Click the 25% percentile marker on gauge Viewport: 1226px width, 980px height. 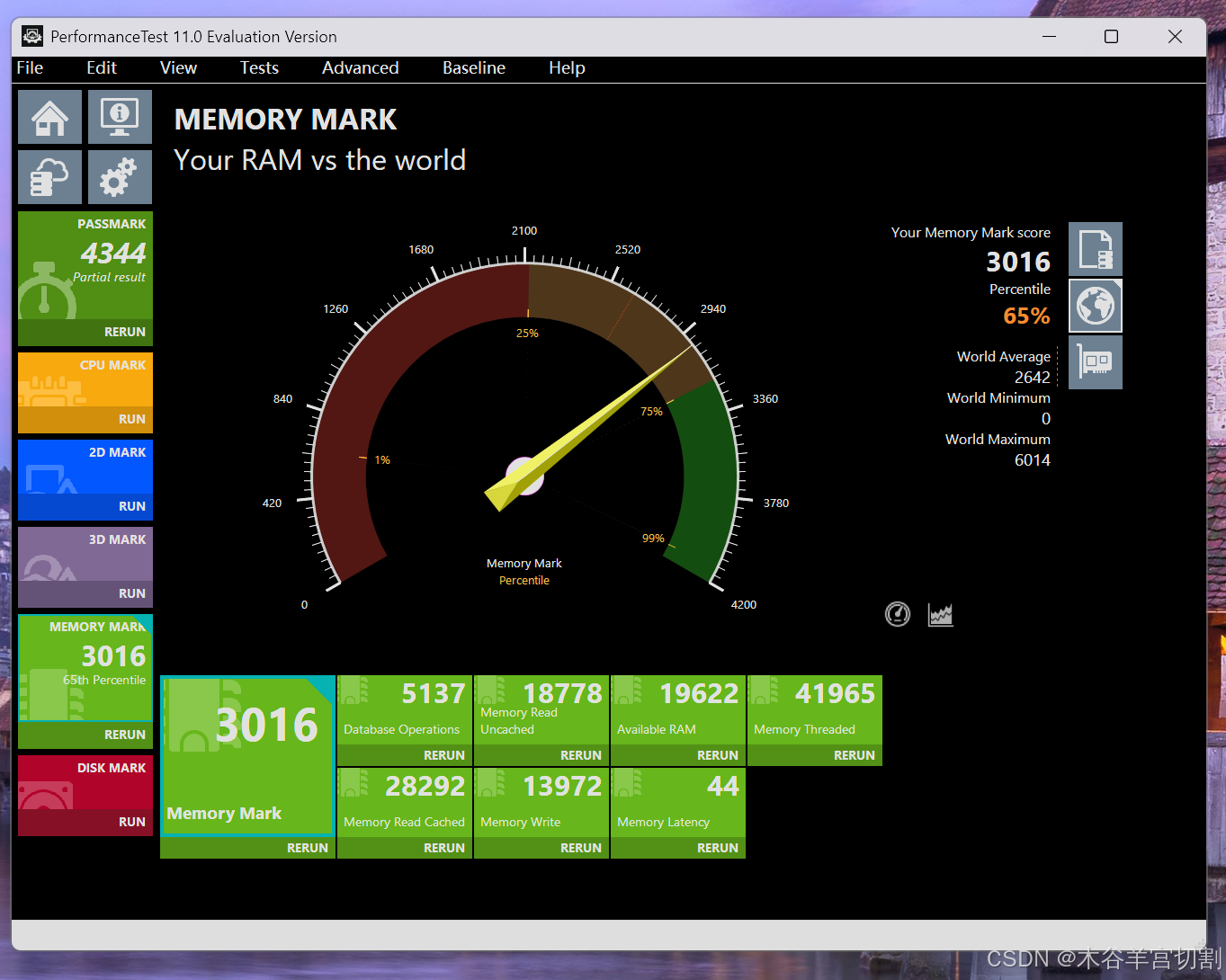[x=527, y=333]
